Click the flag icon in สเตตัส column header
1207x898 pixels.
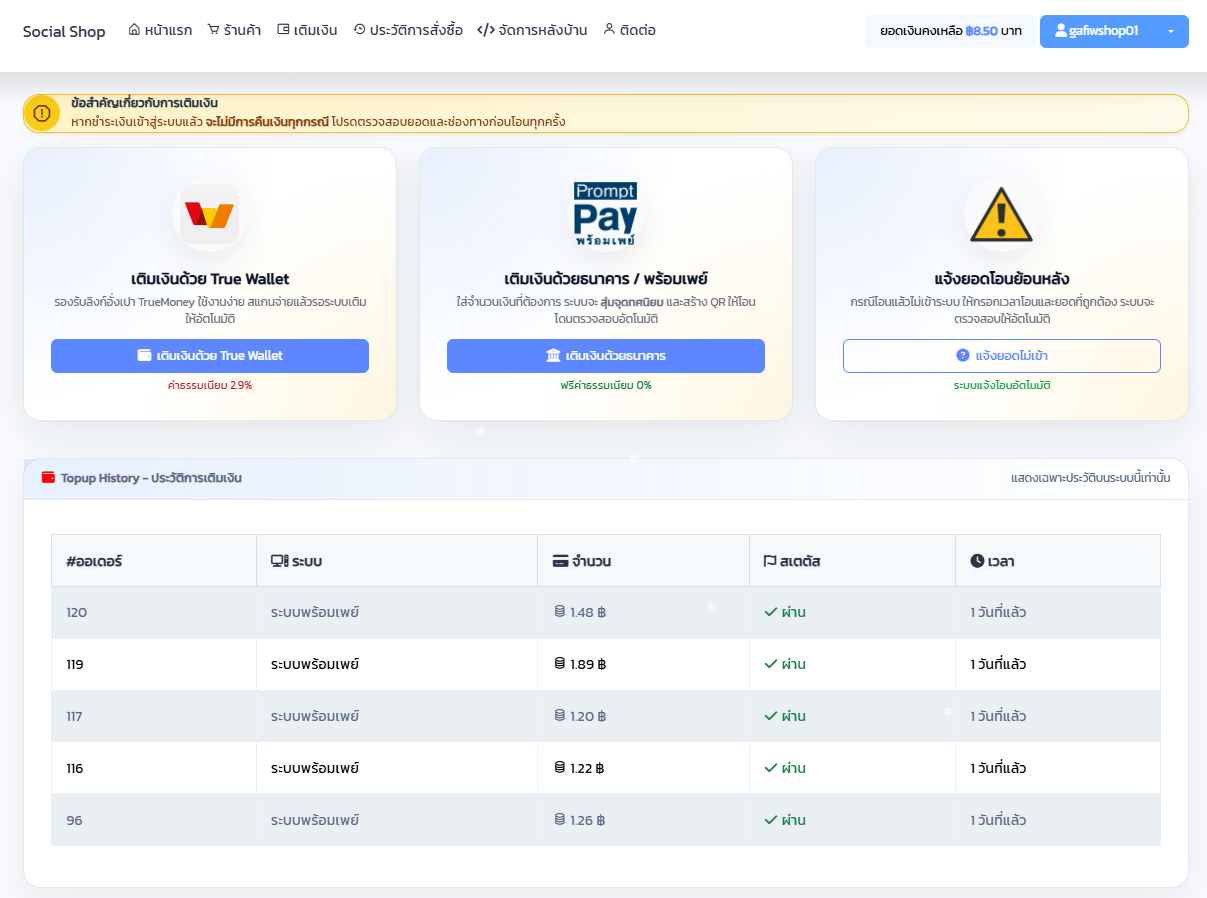(770, 561)
